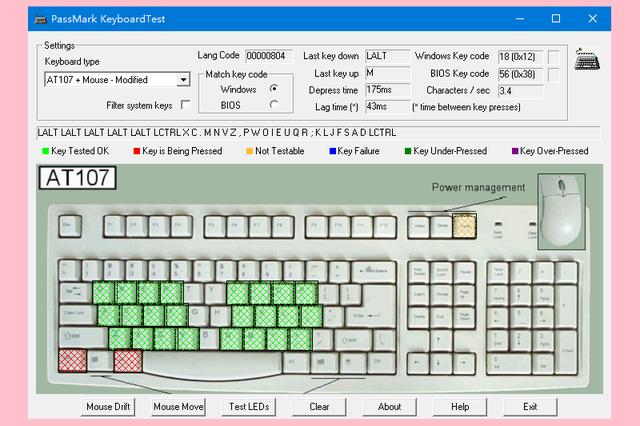Select Windows match key code radio
The height and width of the screenshot is (426, 640).
tap(273, 89)
